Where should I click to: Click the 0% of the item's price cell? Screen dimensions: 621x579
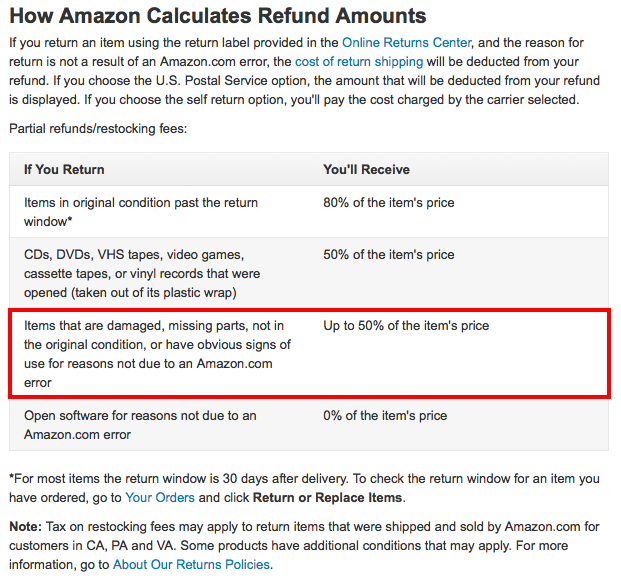(385, 415)
